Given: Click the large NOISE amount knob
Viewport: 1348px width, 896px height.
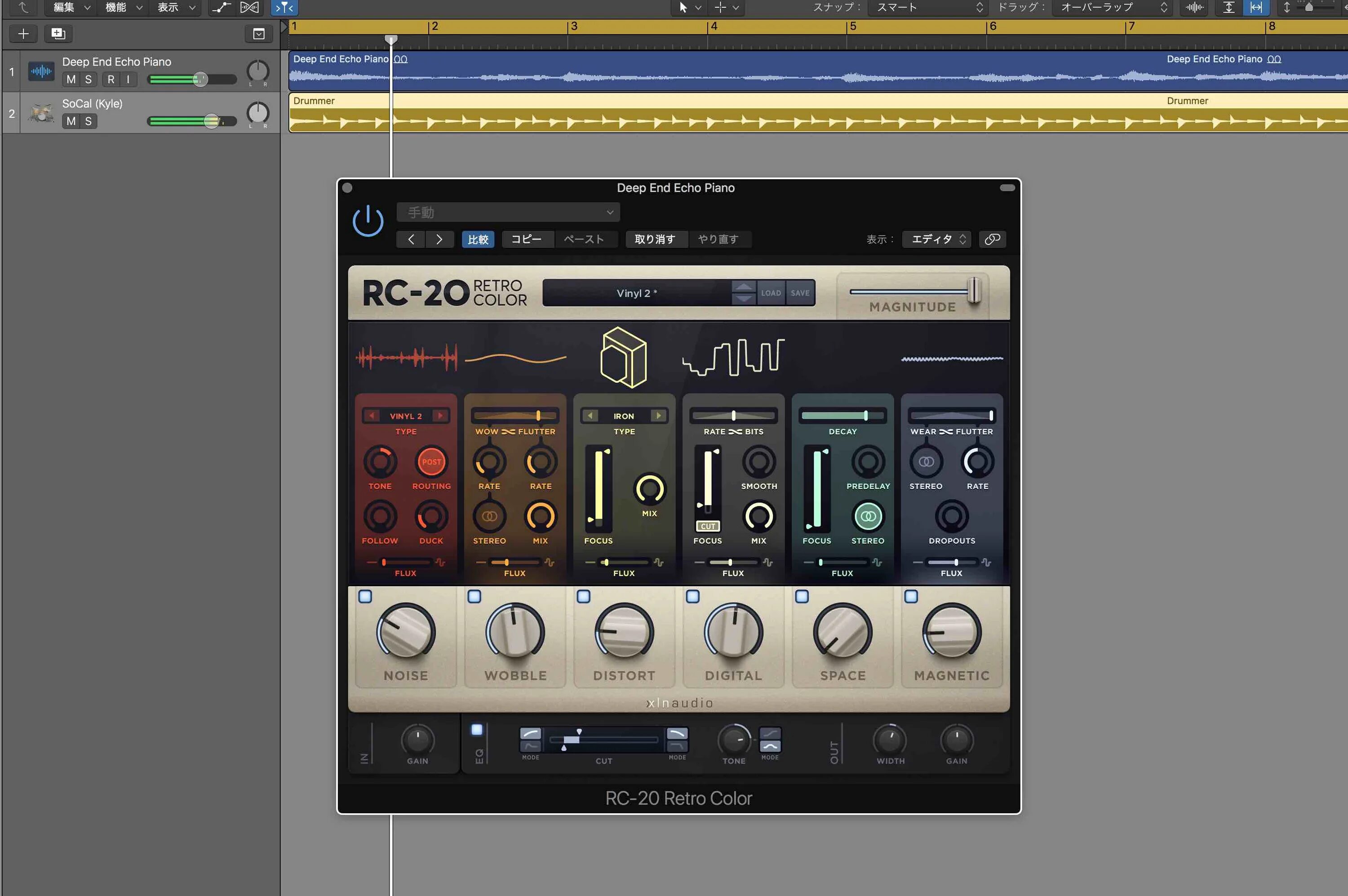Looking at the screenshot, I should pos(406,631).
